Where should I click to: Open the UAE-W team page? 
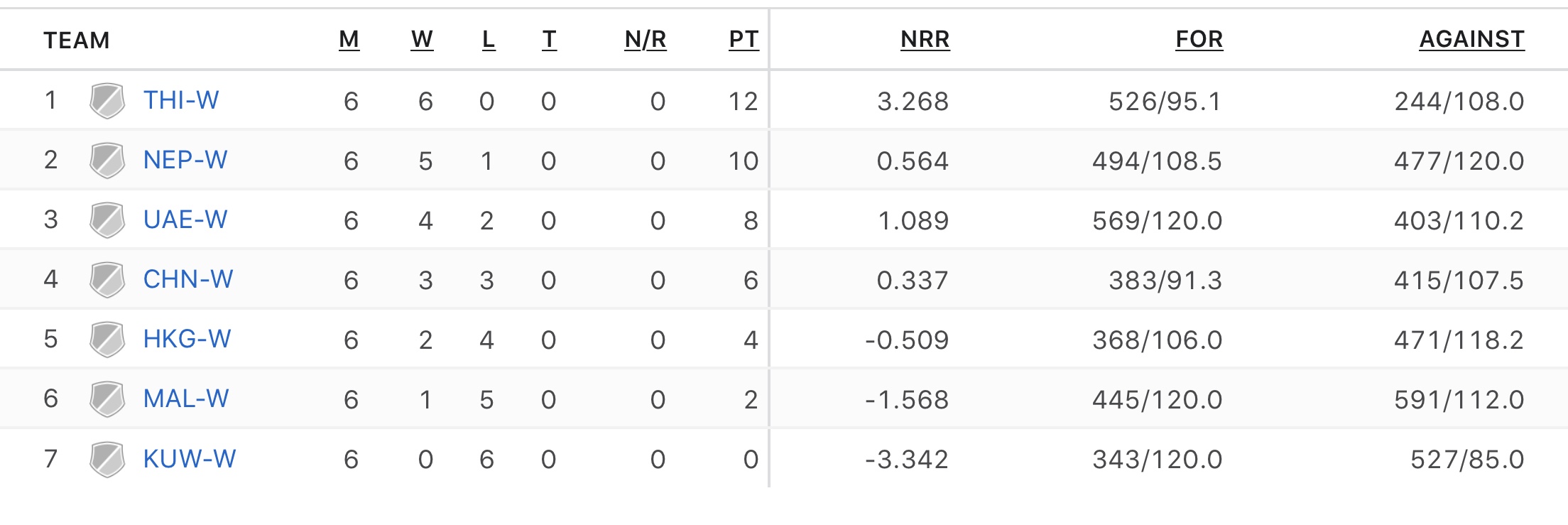(185, 220)
